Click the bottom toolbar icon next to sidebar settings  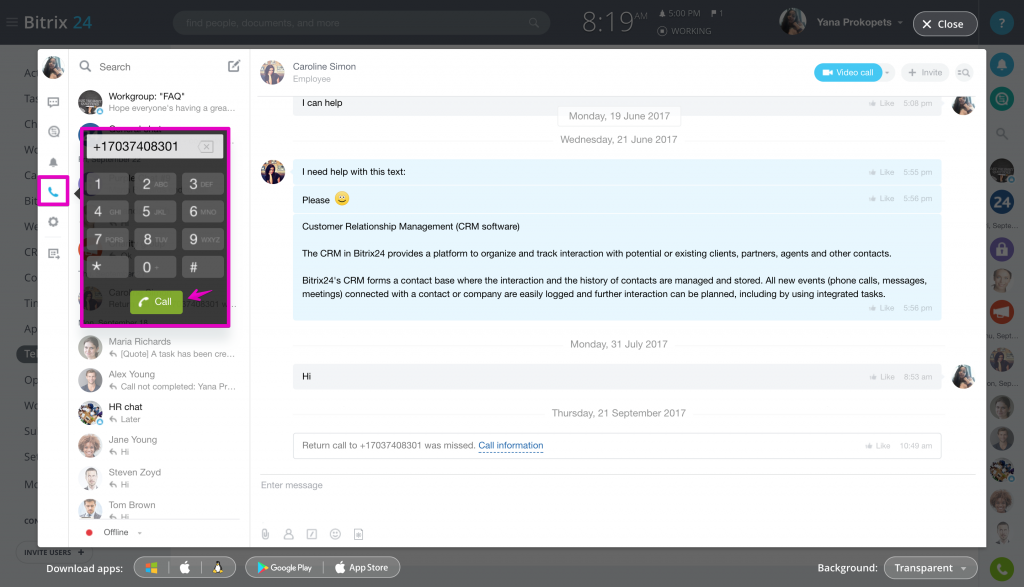54,253
